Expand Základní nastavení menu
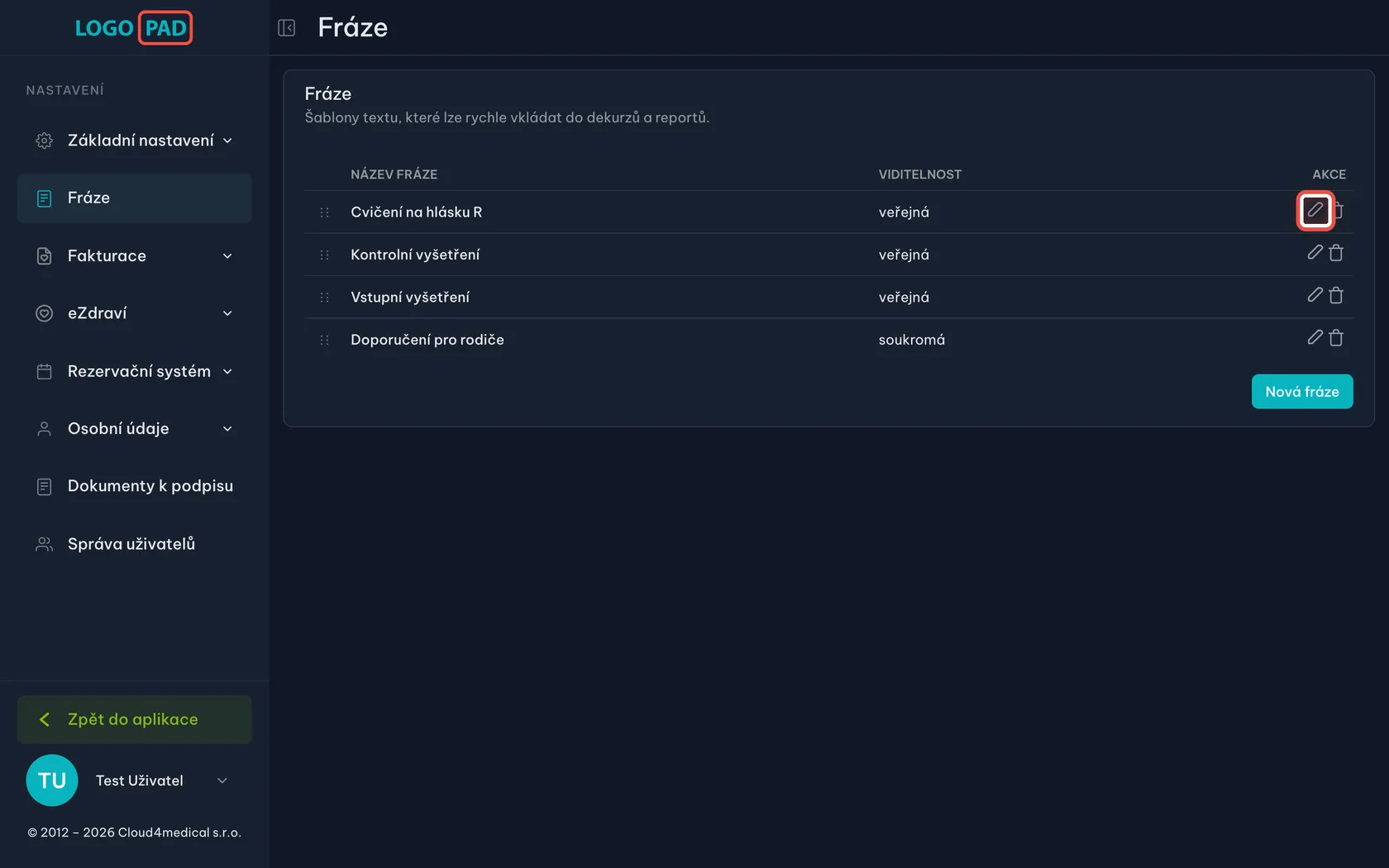Screen dimensions: 1389x868 point(134,141)
